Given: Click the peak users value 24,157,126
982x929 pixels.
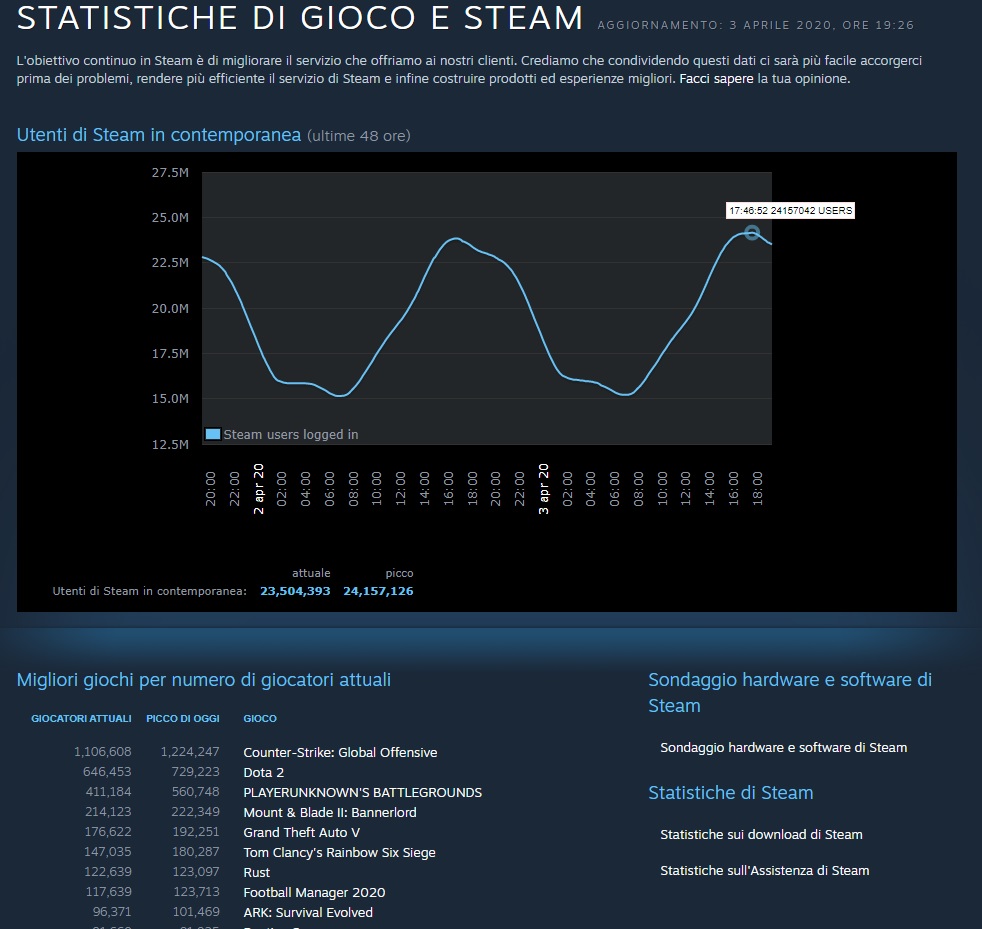Looking at the screenshot, I should [x=378, y=591].
